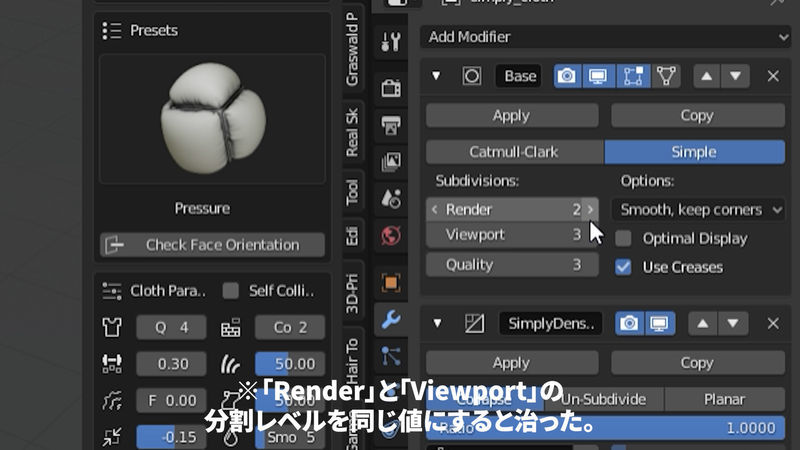
Task: Collapse the Base modifier panel
Action: pos(436,76)
